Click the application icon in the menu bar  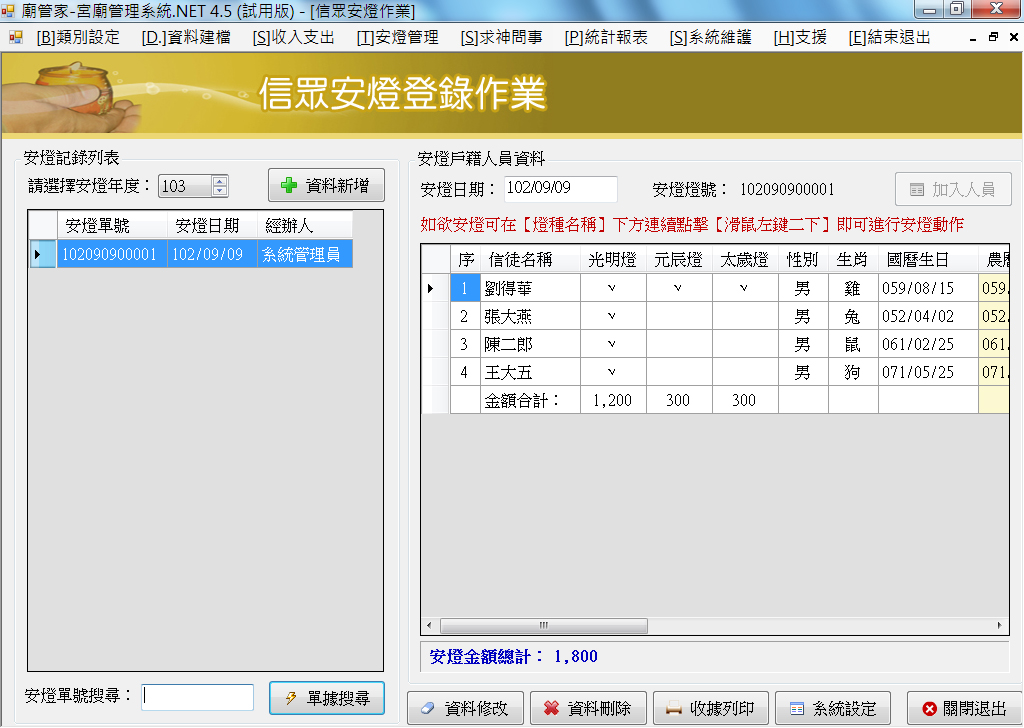click(16, 38)
